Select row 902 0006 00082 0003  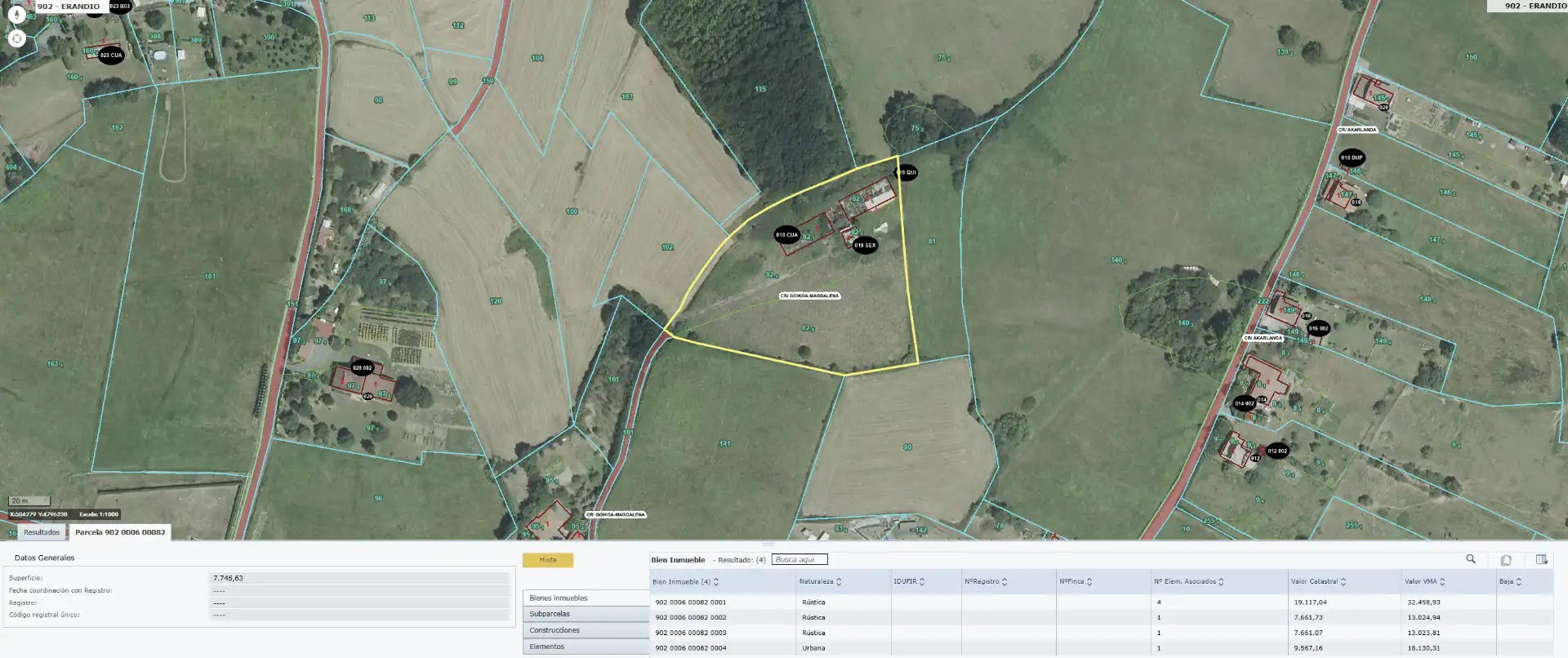click(1102, 633)
